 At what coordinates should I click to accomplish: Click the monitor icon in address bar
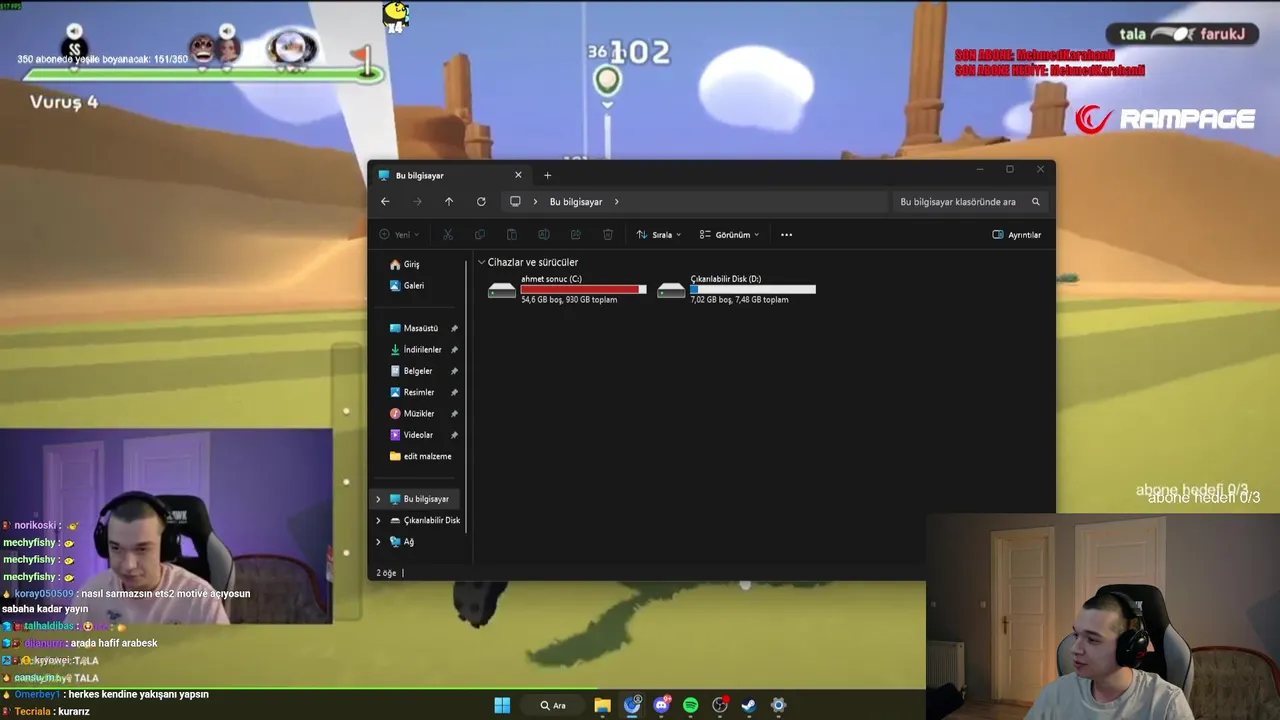(x=515, y=202)
